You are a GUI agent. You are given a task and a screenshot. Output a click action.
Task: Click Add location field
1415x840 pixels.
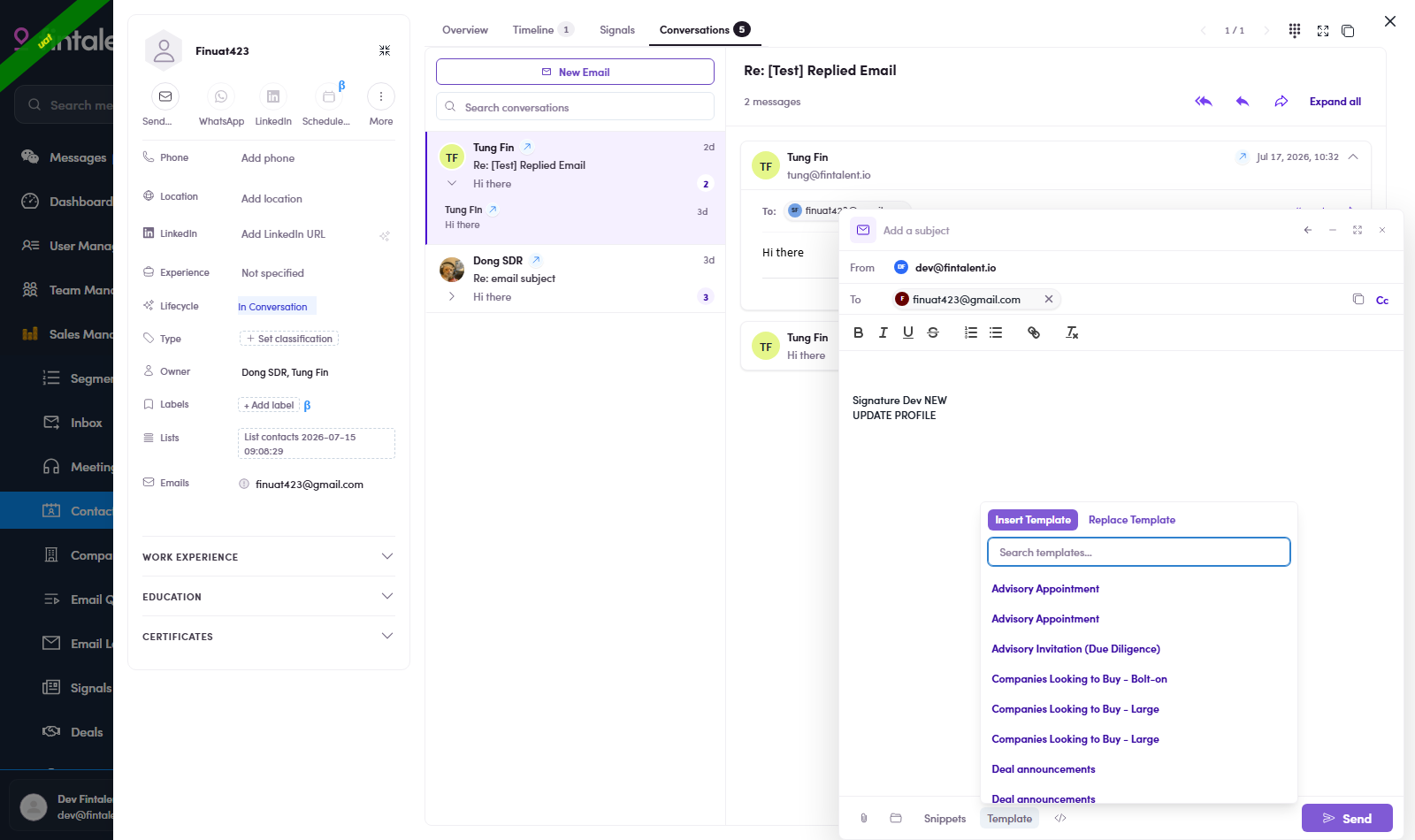[x=272, y=199]
